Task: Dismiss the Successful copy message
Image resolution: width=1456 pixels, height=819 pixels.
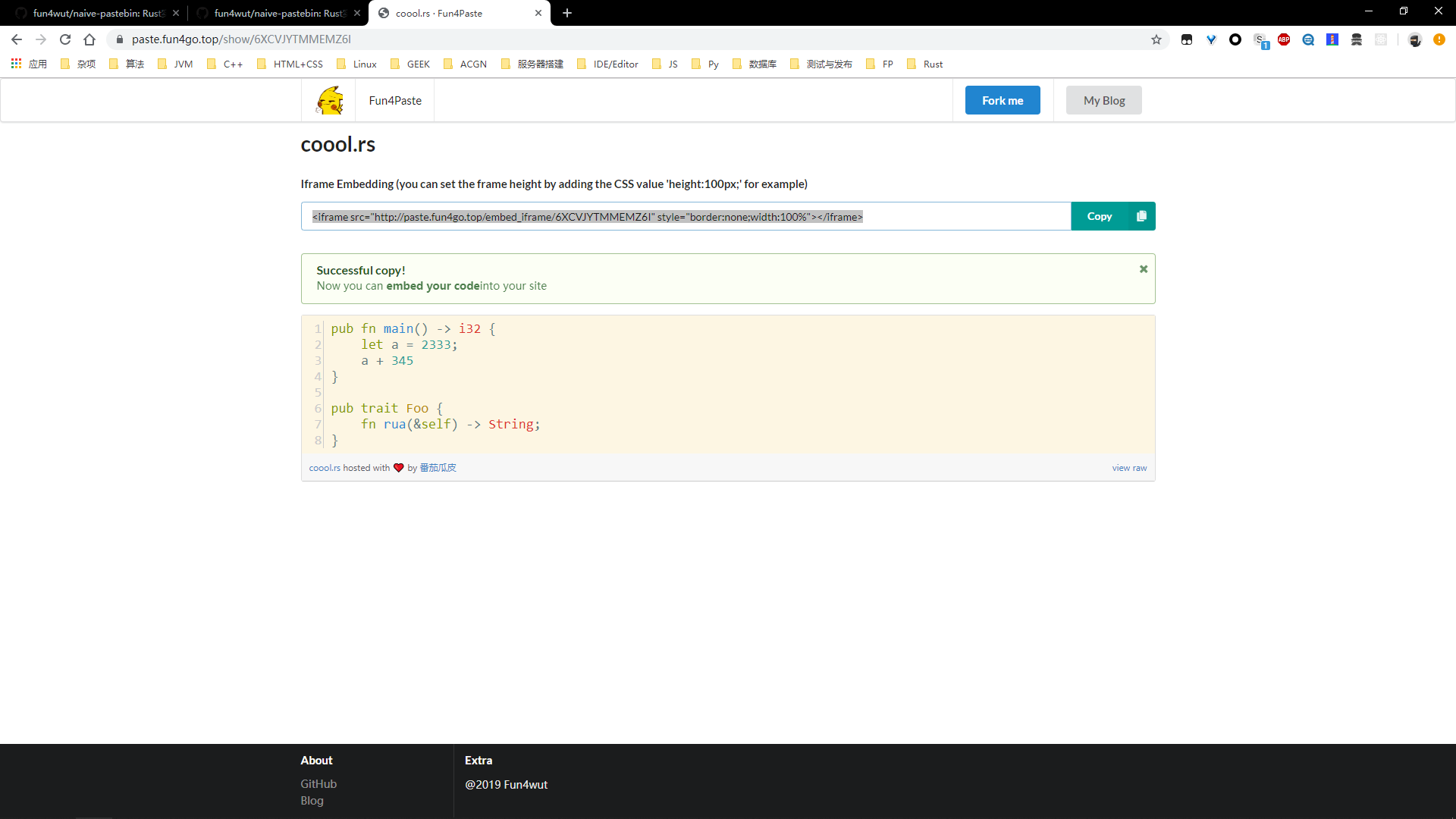Action: pyautogui.click(x=1144, y=269)
